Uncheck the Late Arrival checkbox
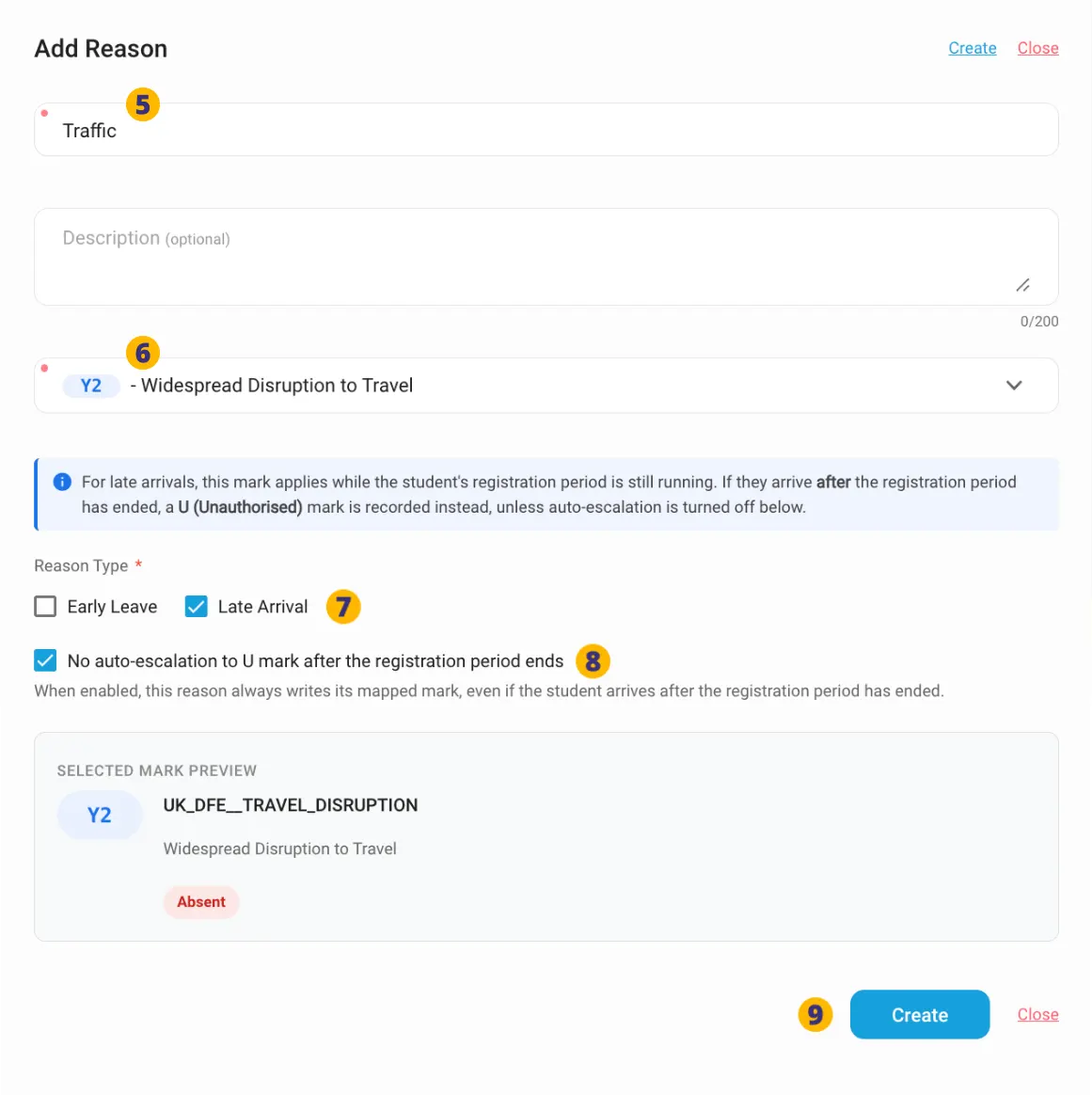Image resolution: width=1092 pixels, height=1095 pixels. (197, 606)
